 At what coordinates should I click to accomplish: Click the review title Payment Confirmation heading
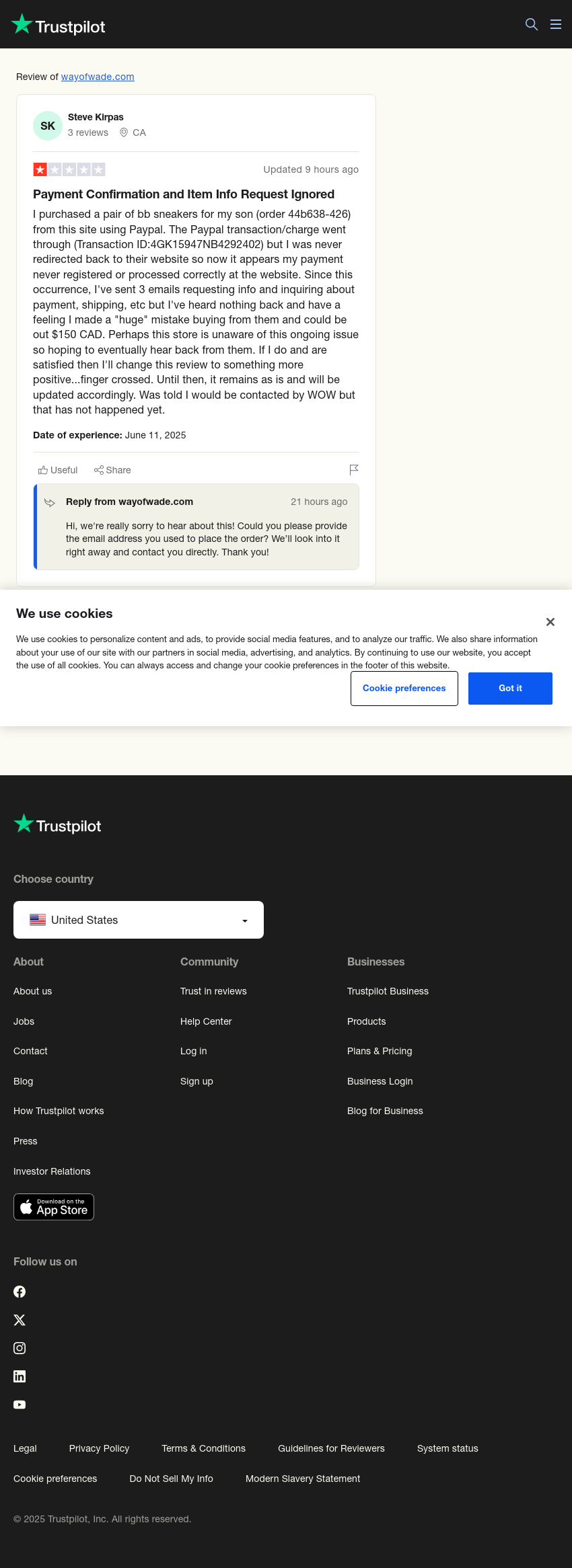(x=184, y=194)
